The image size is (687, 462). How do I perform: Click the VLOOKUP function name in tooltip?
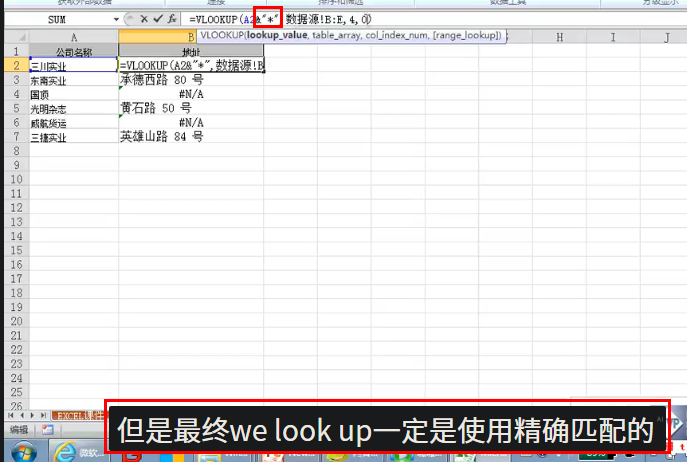[221, 36]
